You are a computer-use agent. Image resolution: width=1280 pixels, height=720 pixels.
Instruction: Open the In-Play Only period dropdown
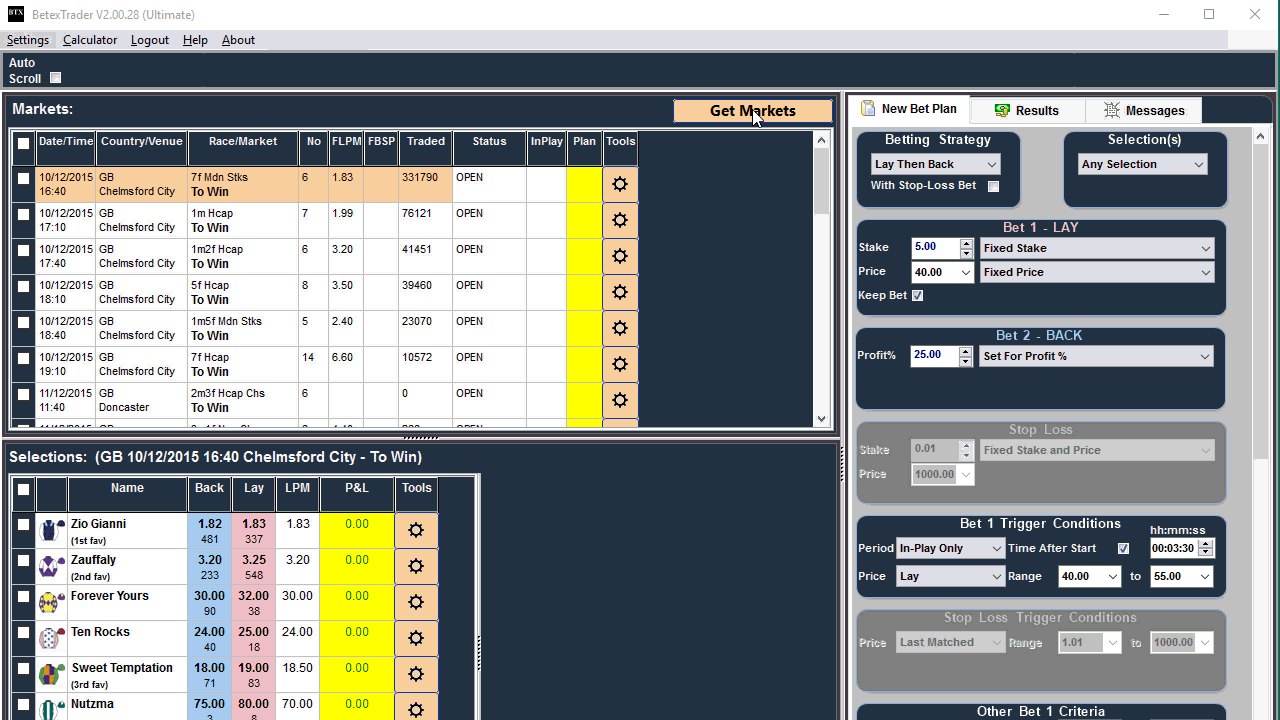point(949,548)
